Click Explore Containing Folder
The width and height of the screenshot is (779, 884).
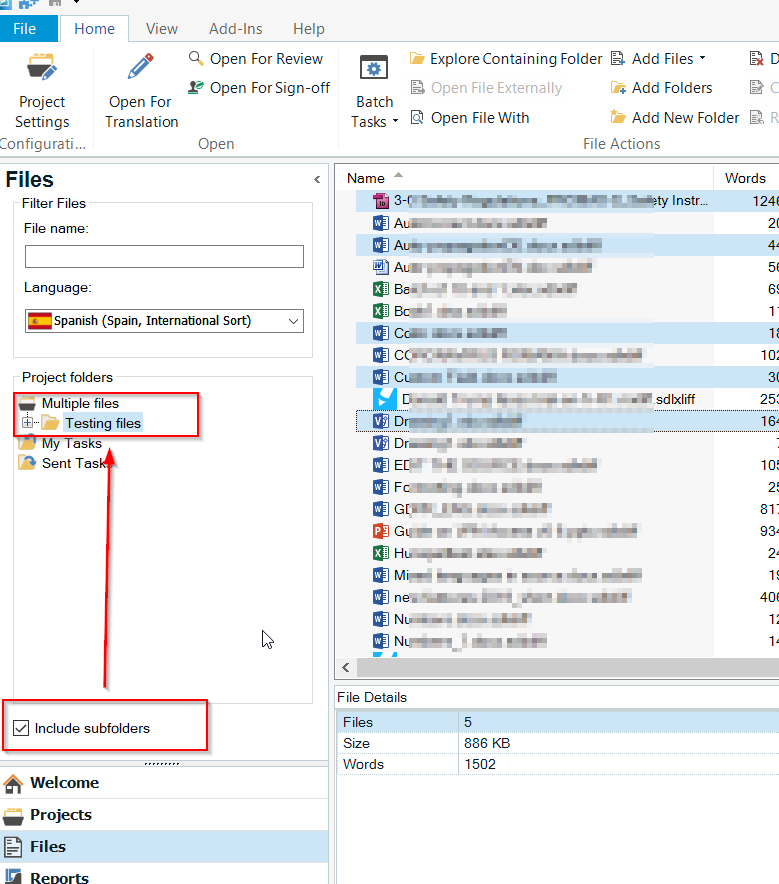506,59
